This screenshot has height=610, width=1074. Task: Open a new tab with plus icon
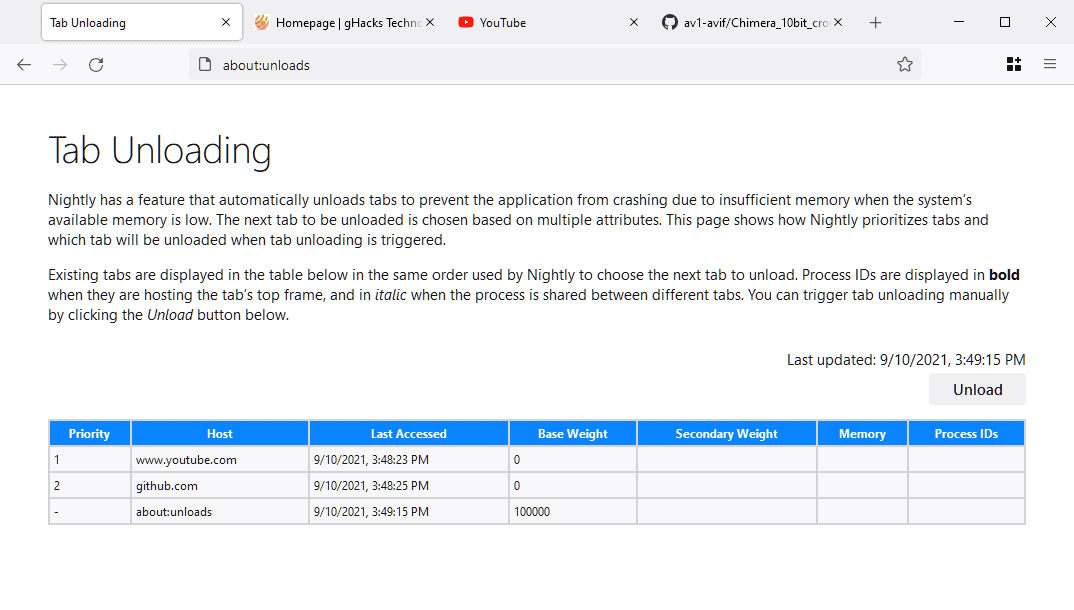[876, 23]
